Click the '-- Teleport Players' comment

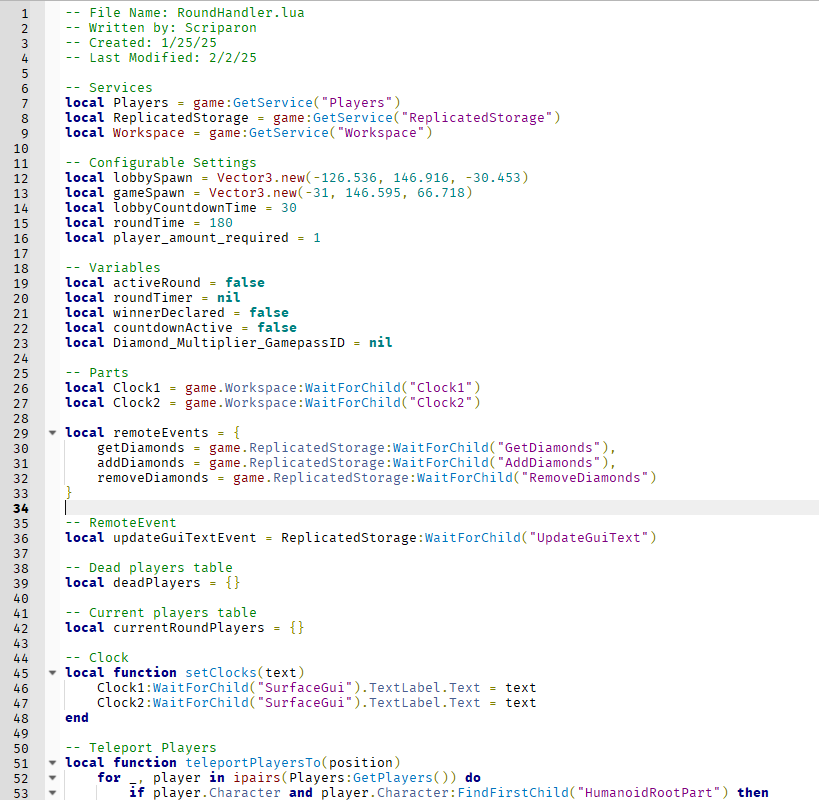(141, 748)
